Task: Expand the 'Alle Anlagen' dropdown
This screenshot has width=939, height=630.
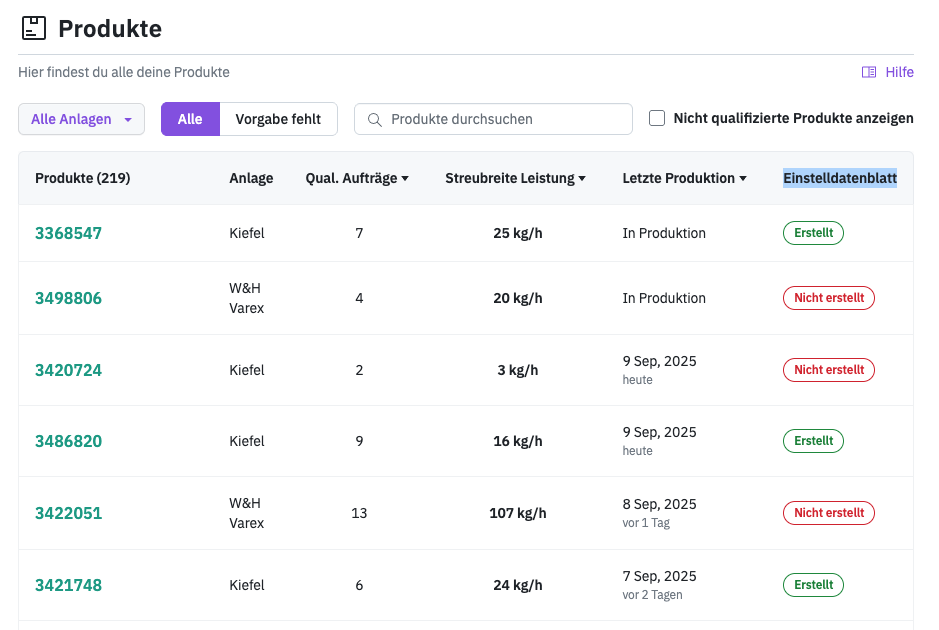Action: pyautogui.click(x=81, y=119)
